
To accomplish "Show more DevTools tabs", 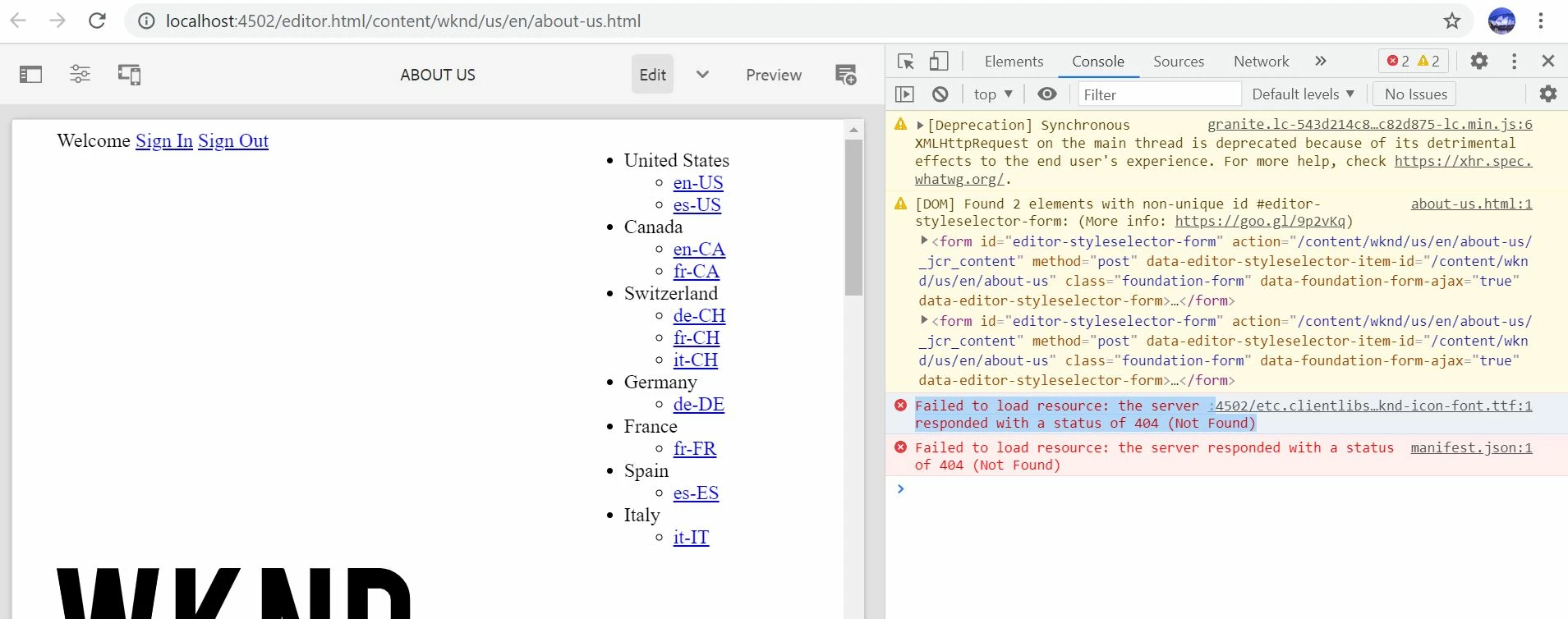I will 1321,61.
